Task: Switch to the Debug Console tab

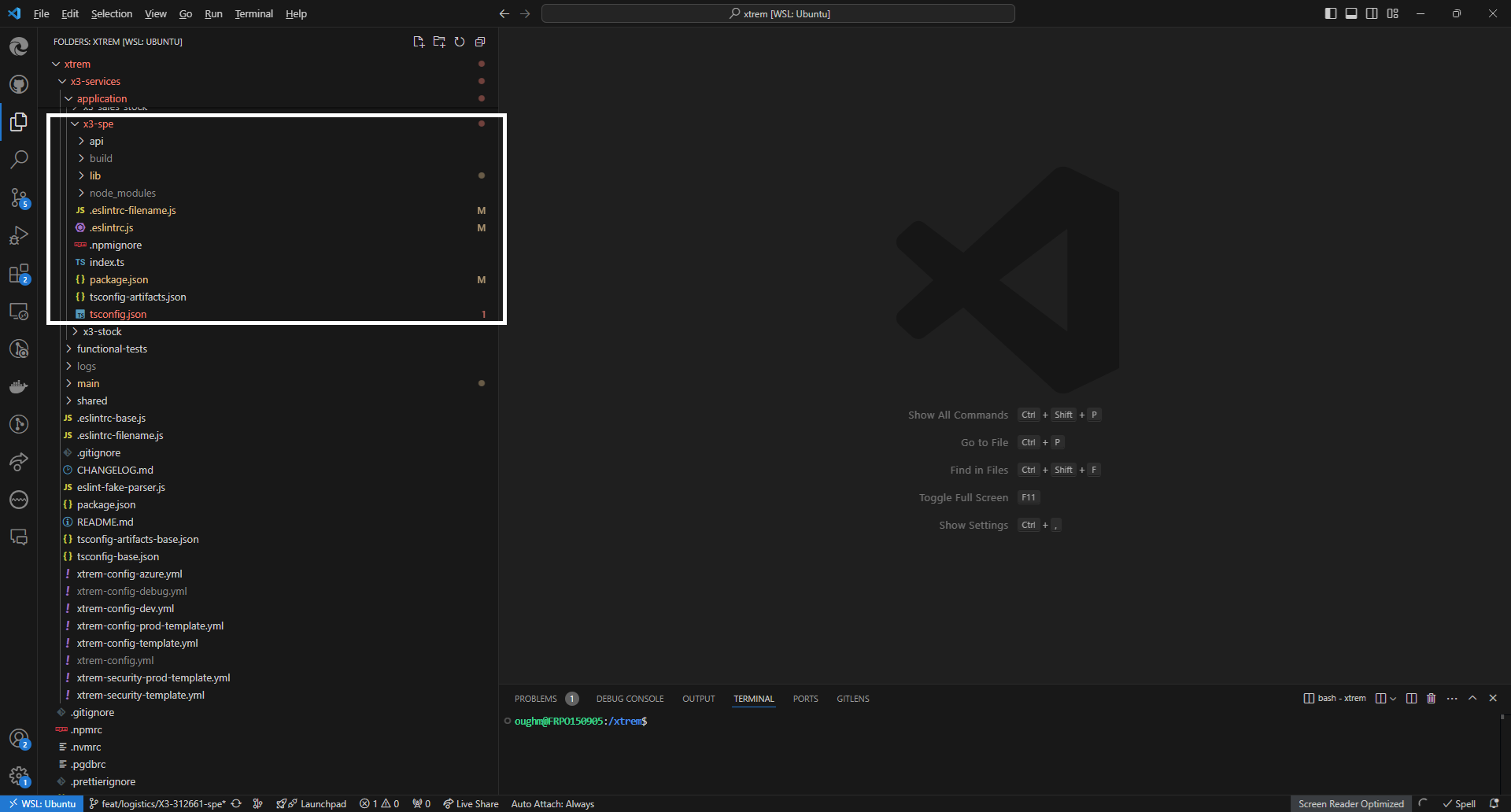Action: click(630, 699)
